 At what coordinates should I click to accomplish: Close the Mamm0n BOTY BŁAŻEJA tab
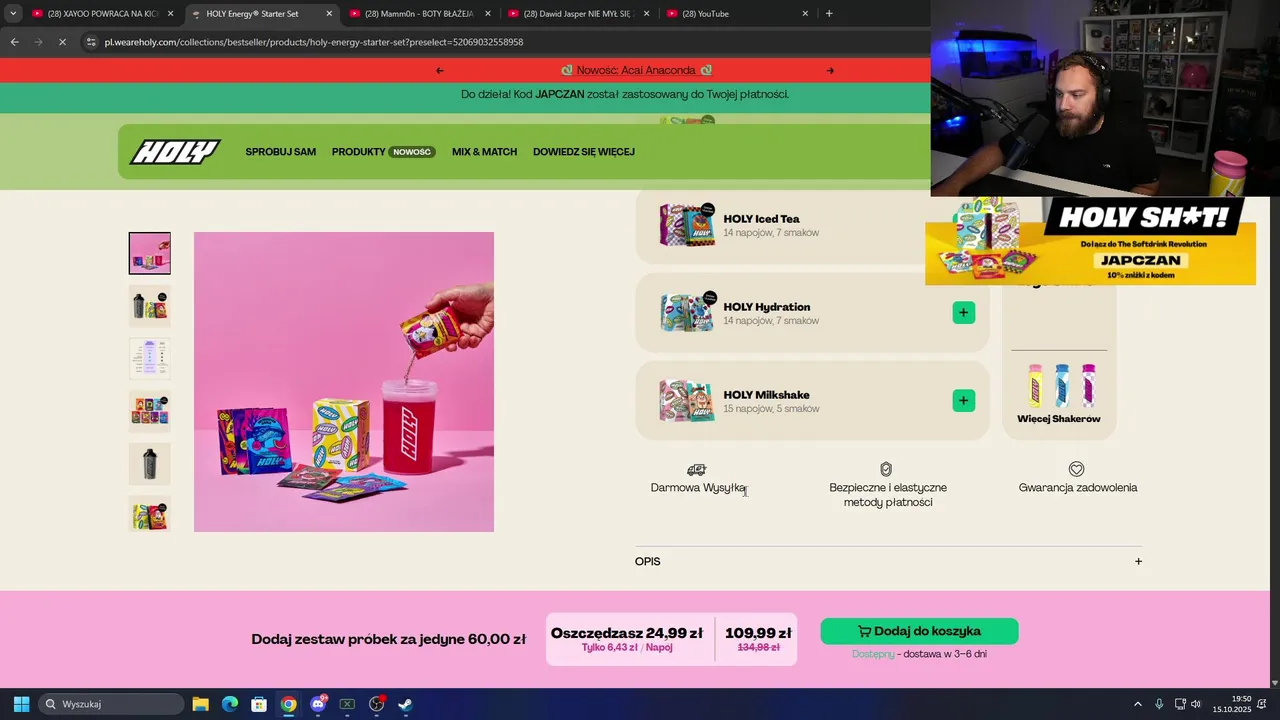tap(488, 14)
